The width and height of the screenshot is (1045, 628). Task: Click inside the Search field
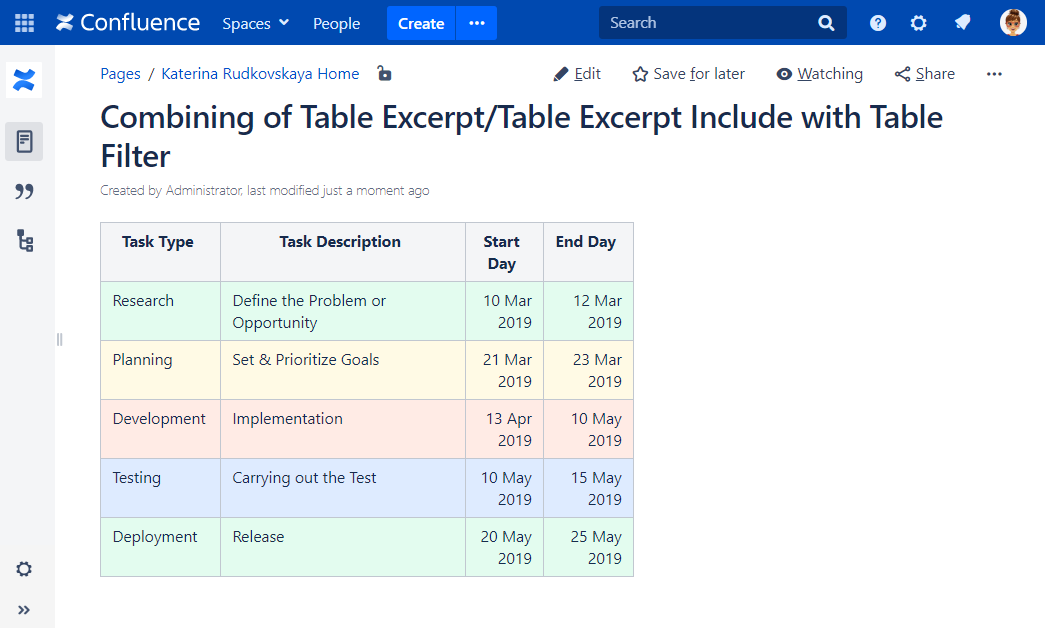pyautogui.click(x=710, y=23)
